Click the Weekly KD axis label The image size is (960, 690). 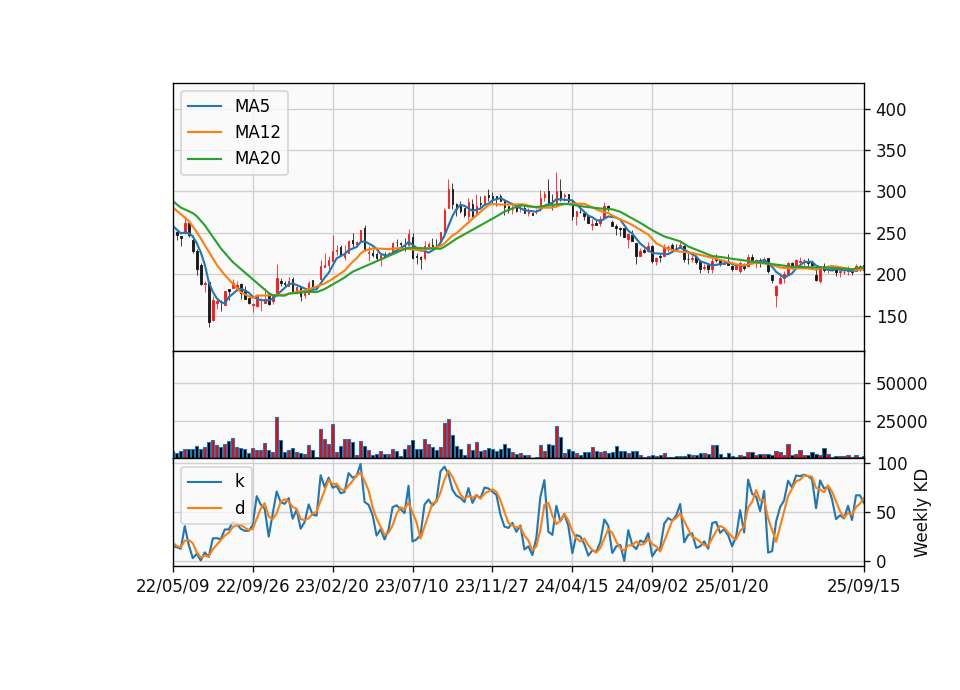coord(921,513)
